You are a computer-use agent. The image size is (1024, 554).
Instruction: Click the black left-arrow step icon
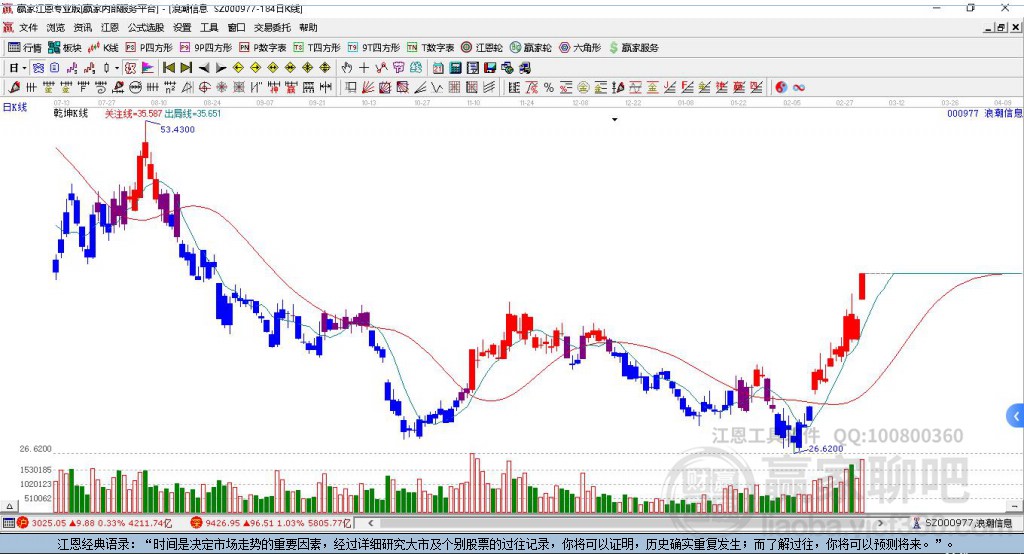[204, 68]
